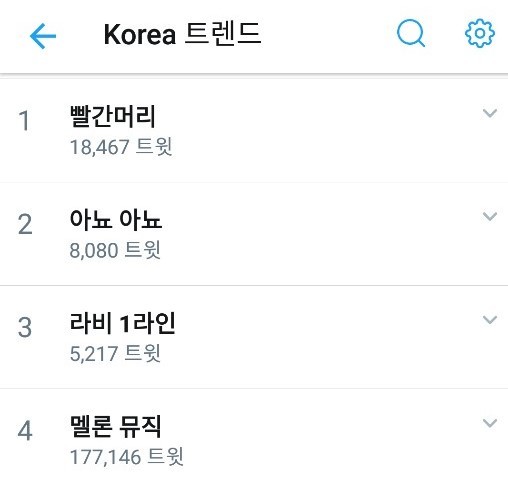Click the 18,467 트윗 count text

pyautogui.click(x=121, y=147)
